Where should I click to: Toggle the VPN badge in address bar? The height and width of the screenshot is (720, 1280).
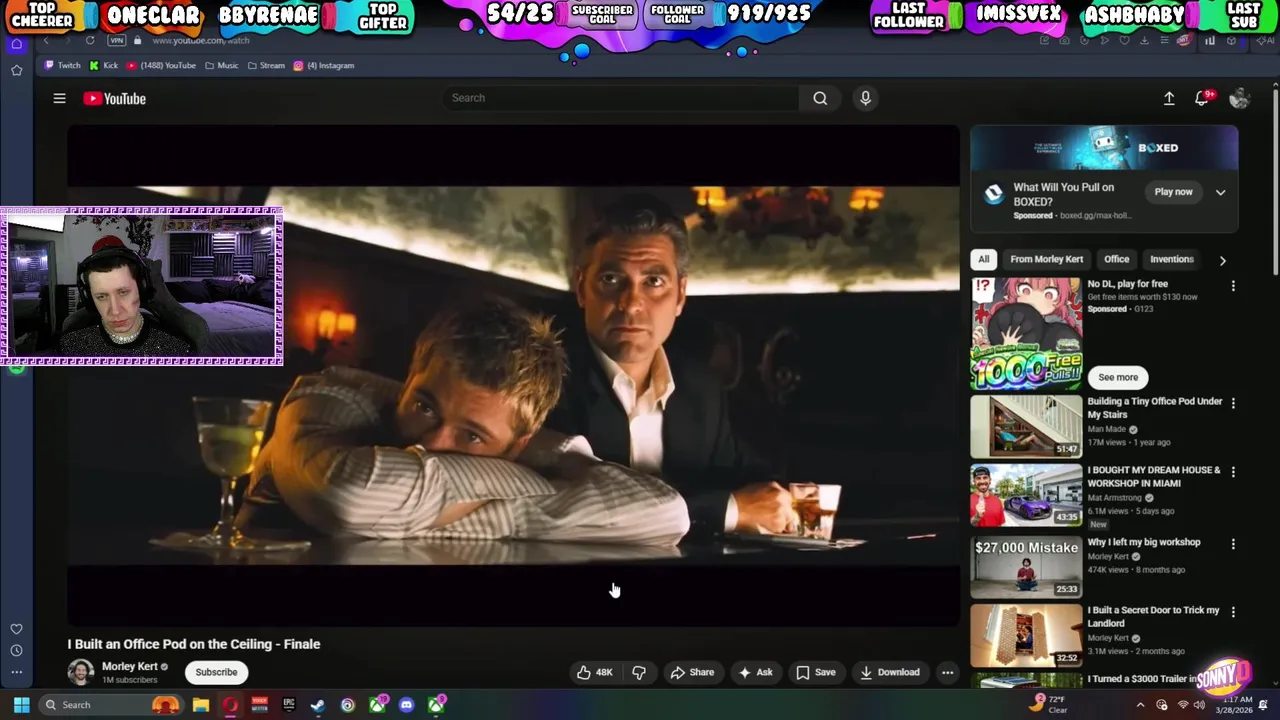pos(117,40)
